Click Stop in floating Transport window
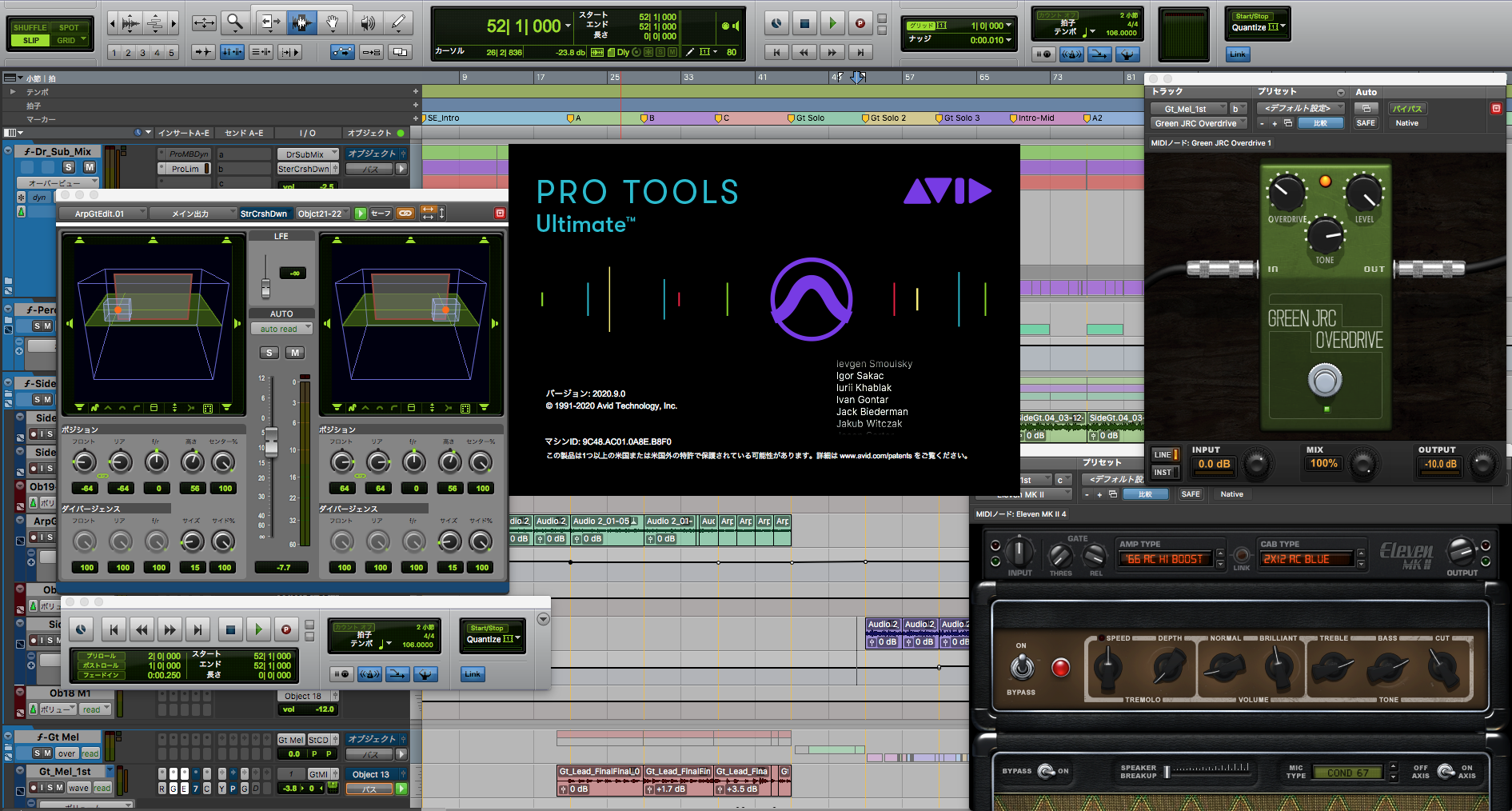The height and width of the screenshot is (811, 1512). (x=230, y=630)
